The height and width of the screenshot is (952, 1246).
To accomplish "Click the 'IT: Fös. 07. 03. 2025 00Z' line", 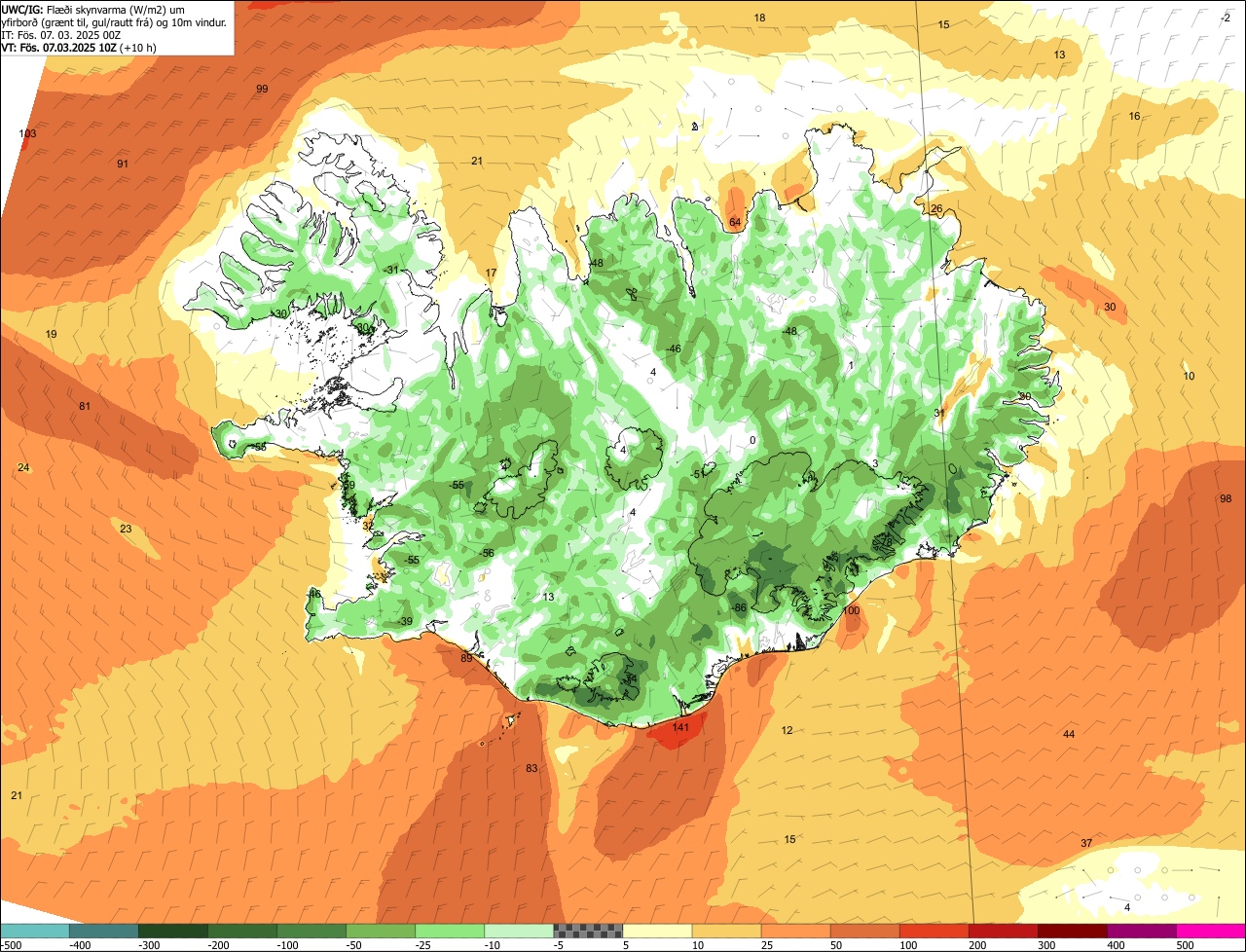I will [x=60, y=34].
